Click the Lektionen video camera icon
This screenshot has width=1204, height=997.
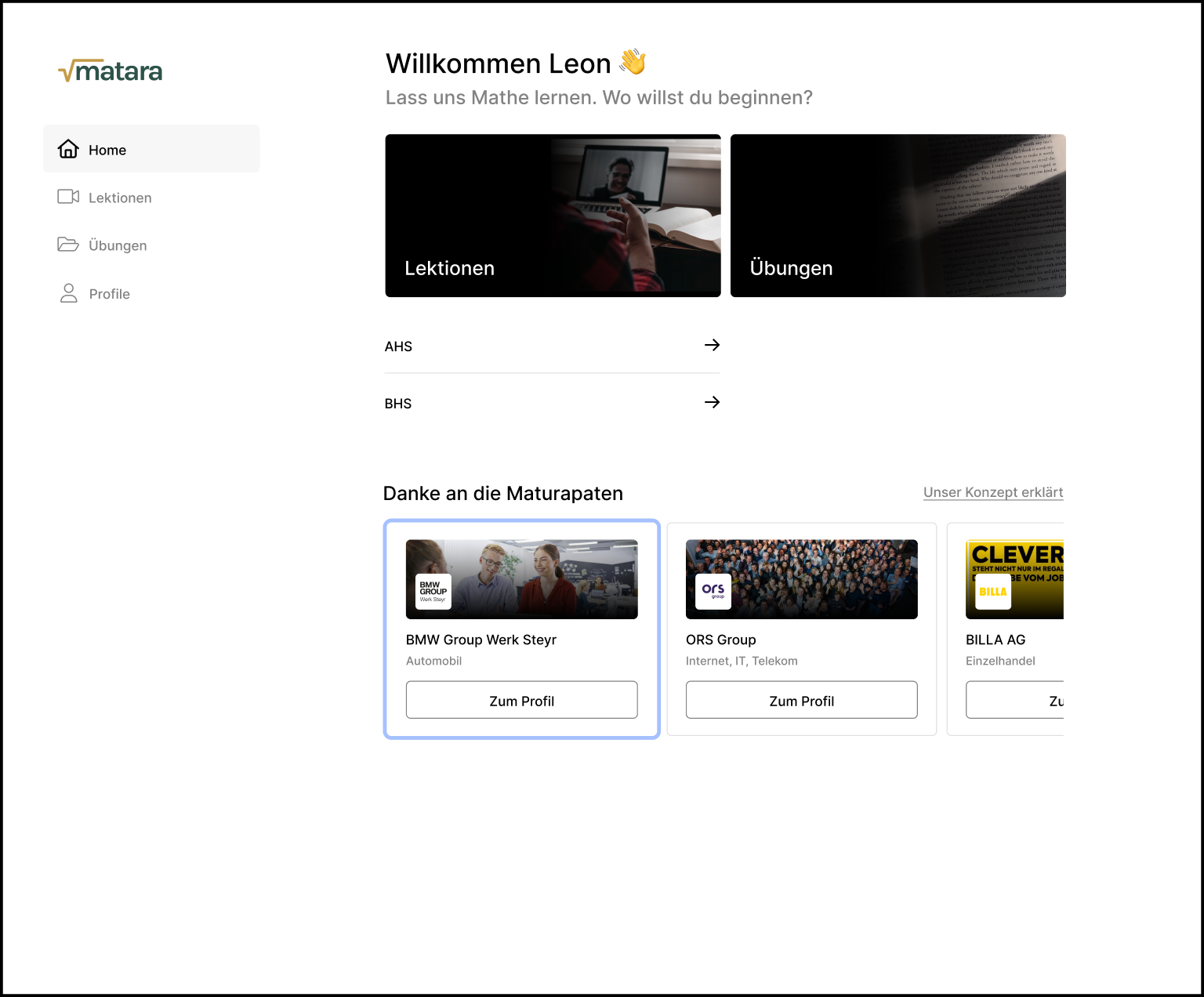[x=68, y=197]
